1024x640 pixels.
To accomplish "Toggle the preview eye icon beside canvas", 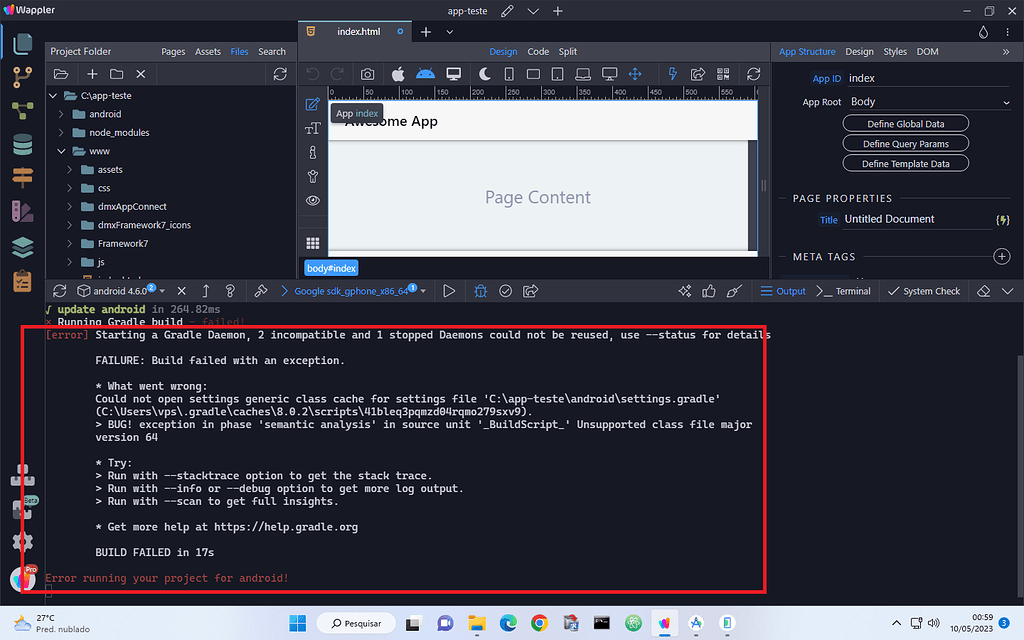I will [x=313, y=200].
